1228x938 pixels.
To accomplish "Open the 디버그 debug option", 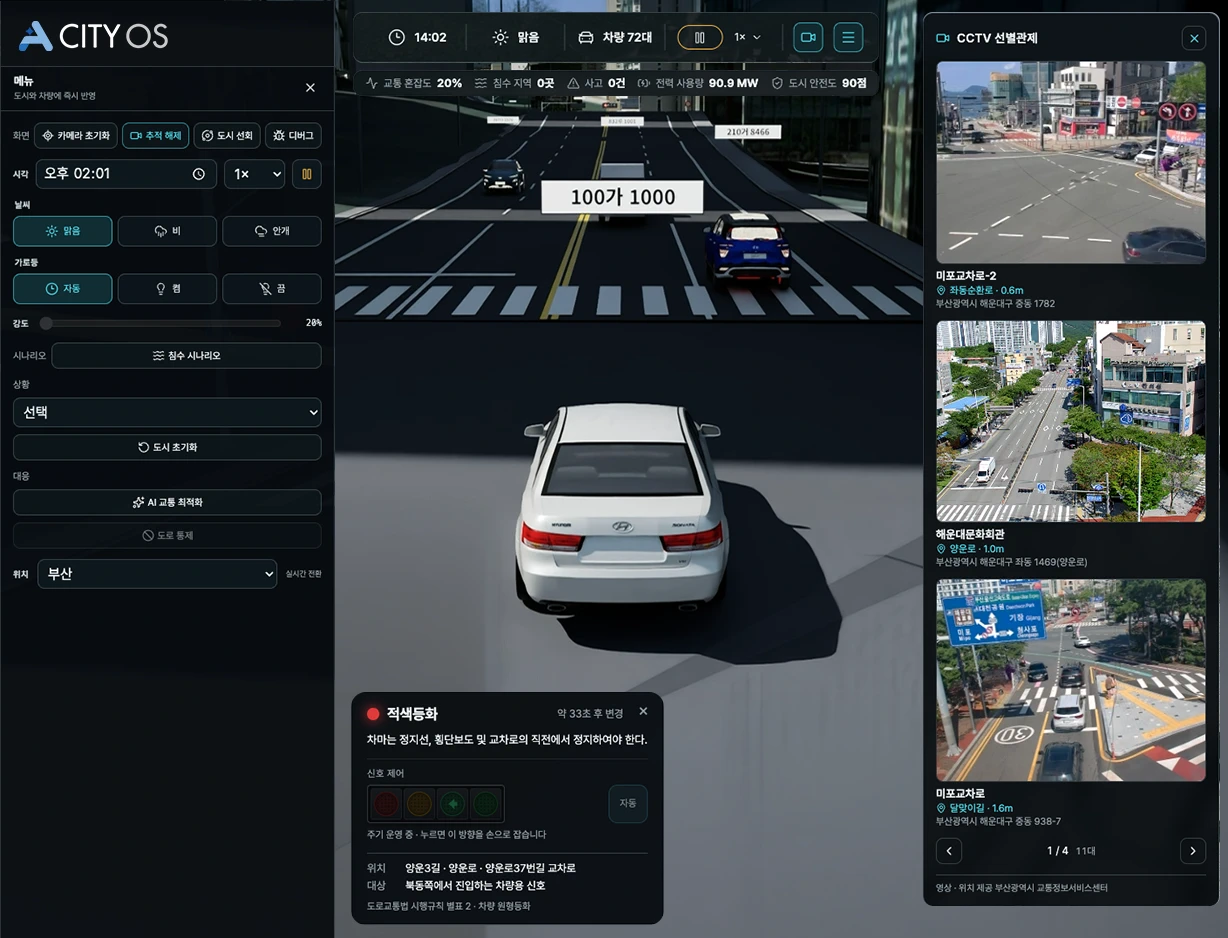I will [293, 136].
